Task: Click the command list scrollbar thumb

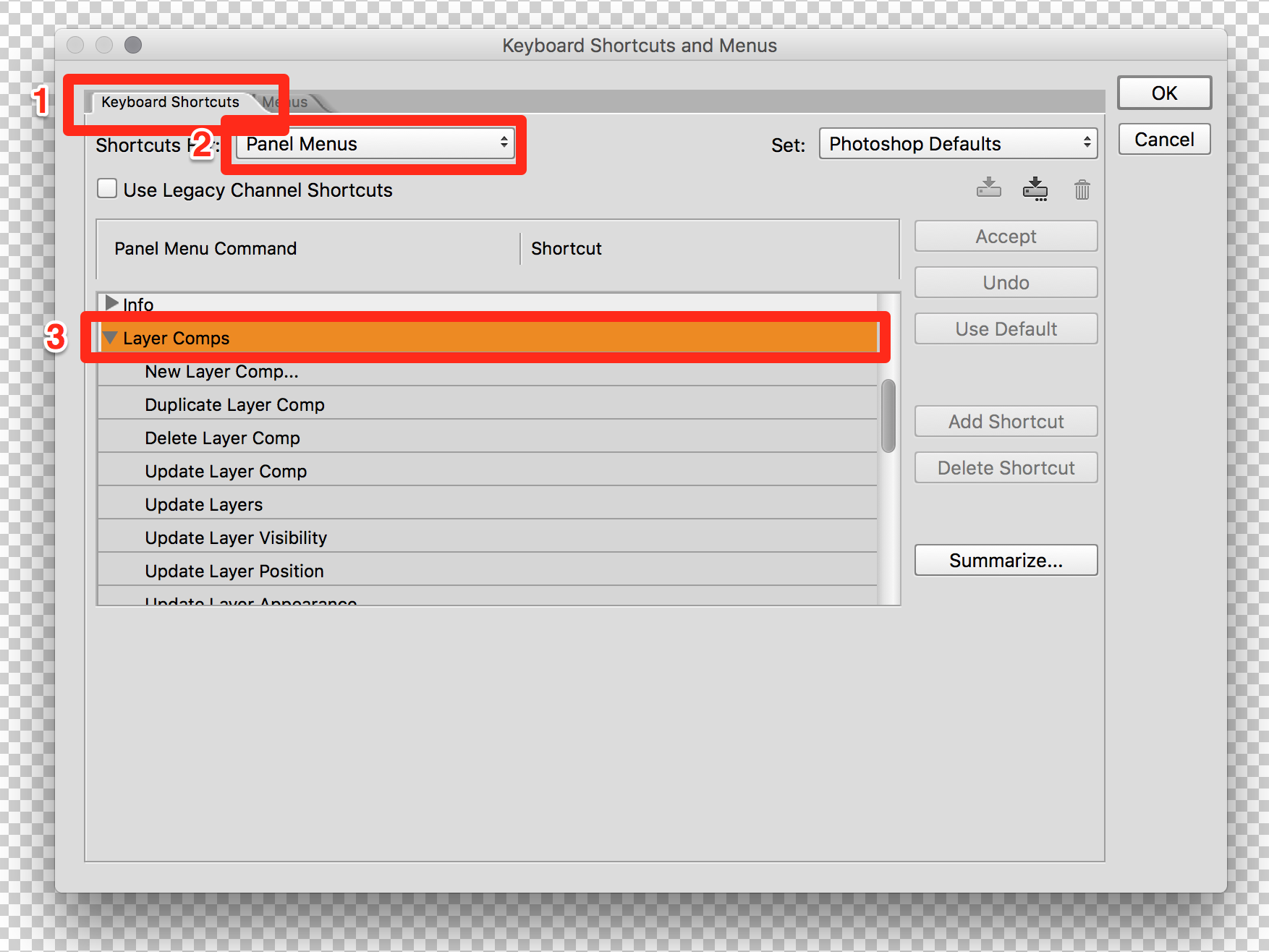Action: (x=888, y=416)
